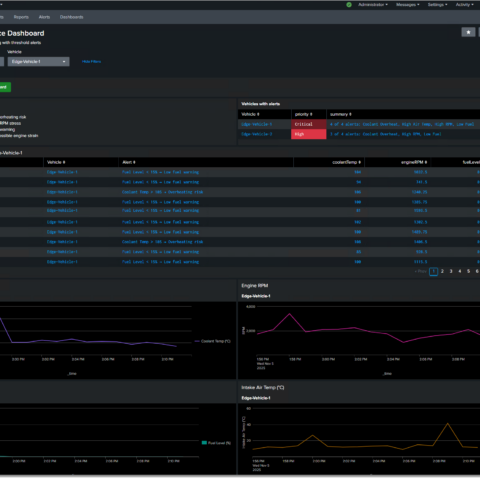
Task: Jump to page 4 of alerts
Action: (460, 271)
